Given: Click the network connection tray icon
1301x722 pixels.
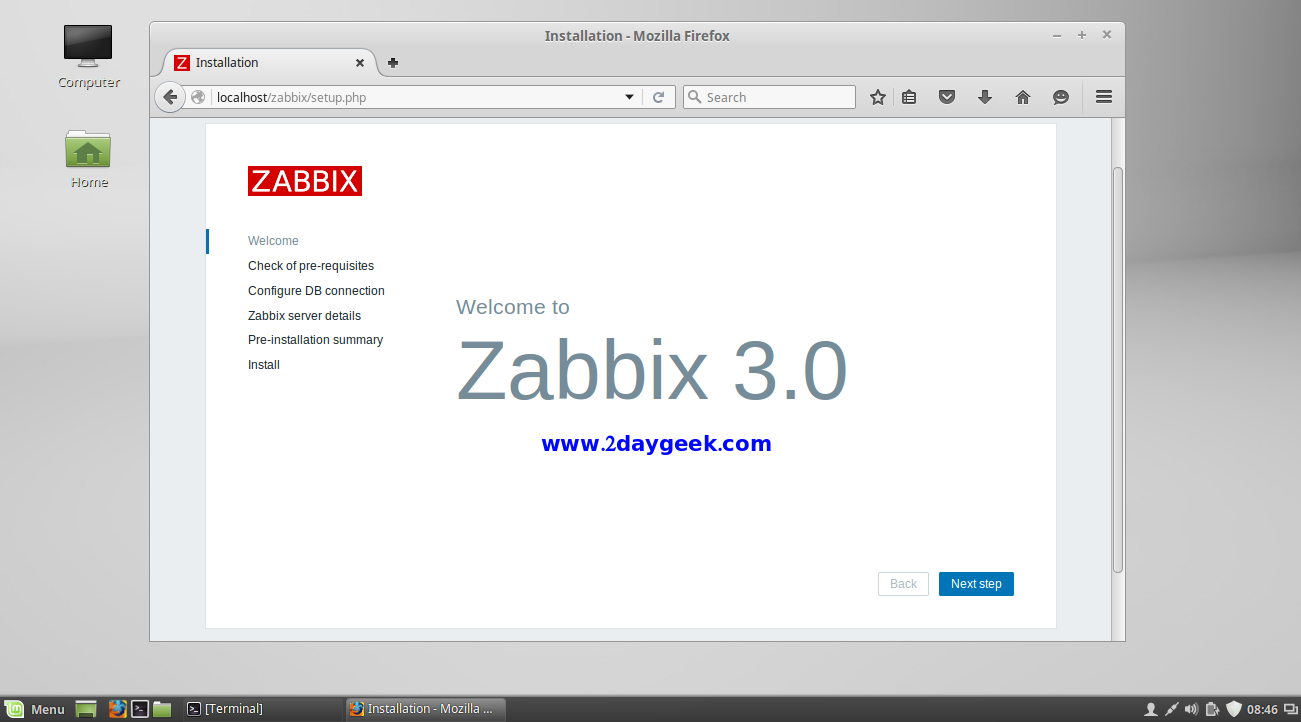Looking at the screenshot, I should 1172,709.
